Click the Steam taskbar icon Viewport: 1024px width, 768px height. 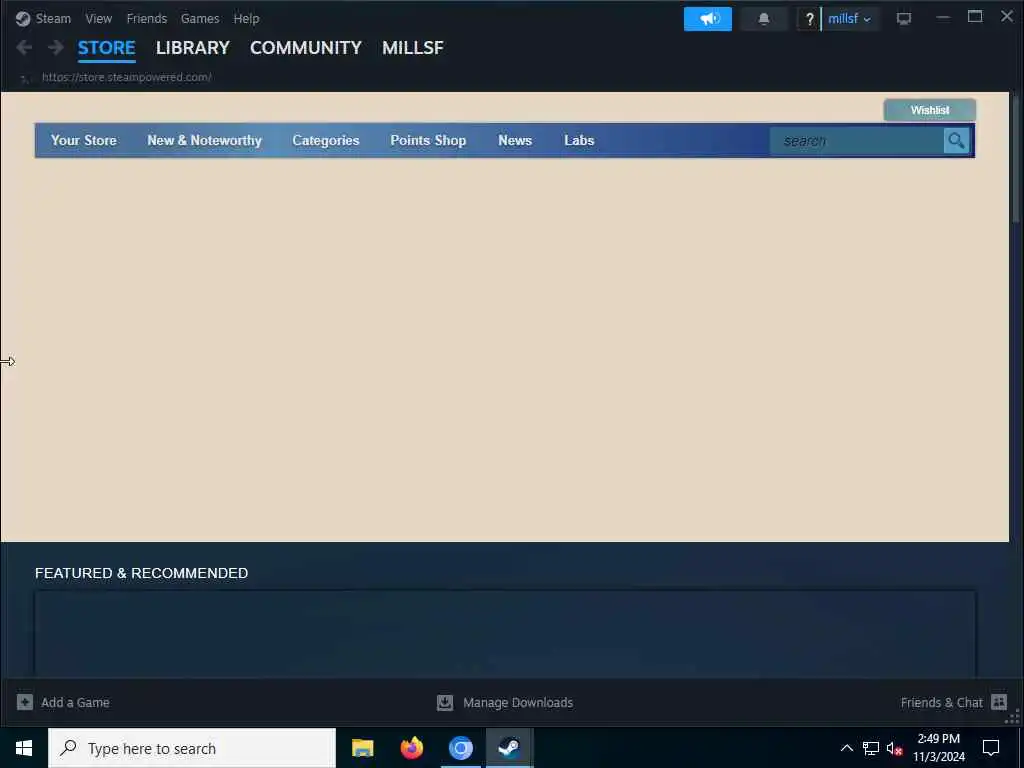509,748
